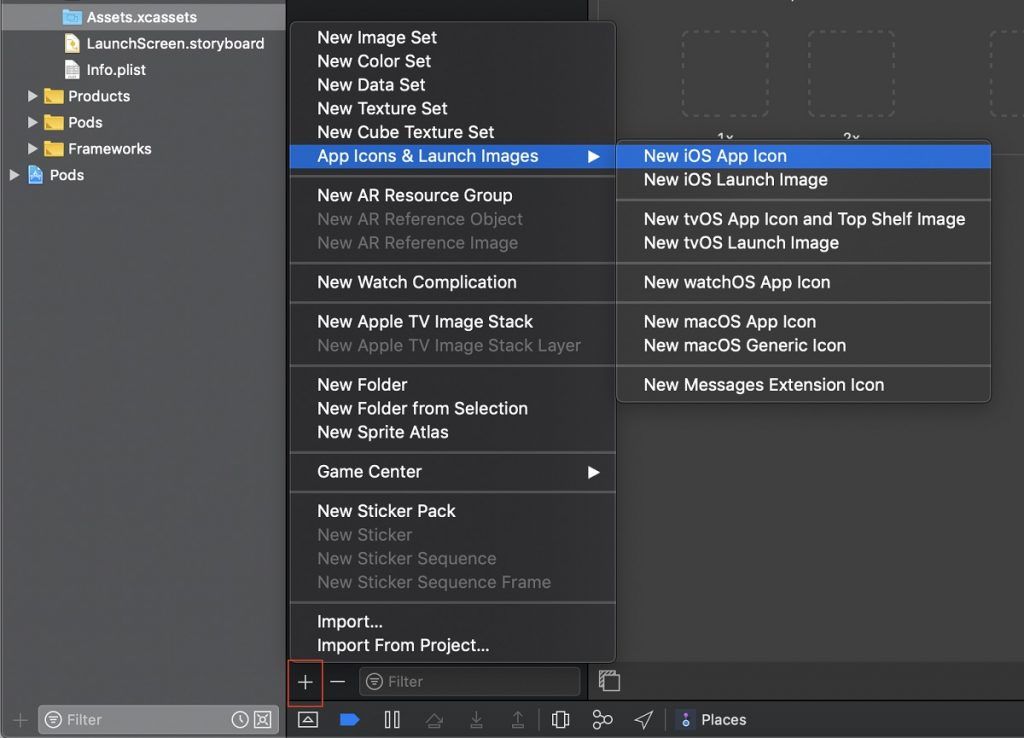Viewport: 1024px width, 738px height.
Task: Choose New Data Set
Action: [x=452, y=85]
